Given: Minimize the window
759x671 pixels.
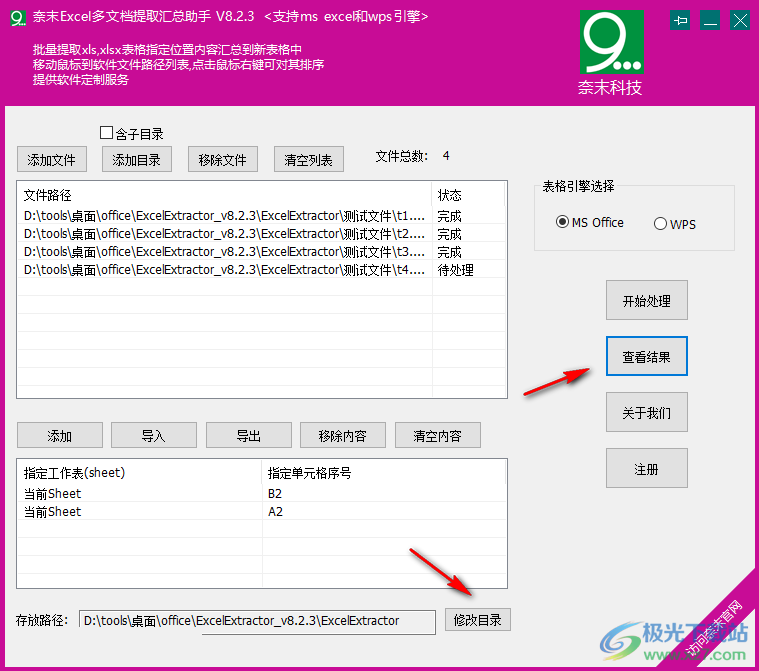Looking at the screenshot, I should [x=710, y=21].
